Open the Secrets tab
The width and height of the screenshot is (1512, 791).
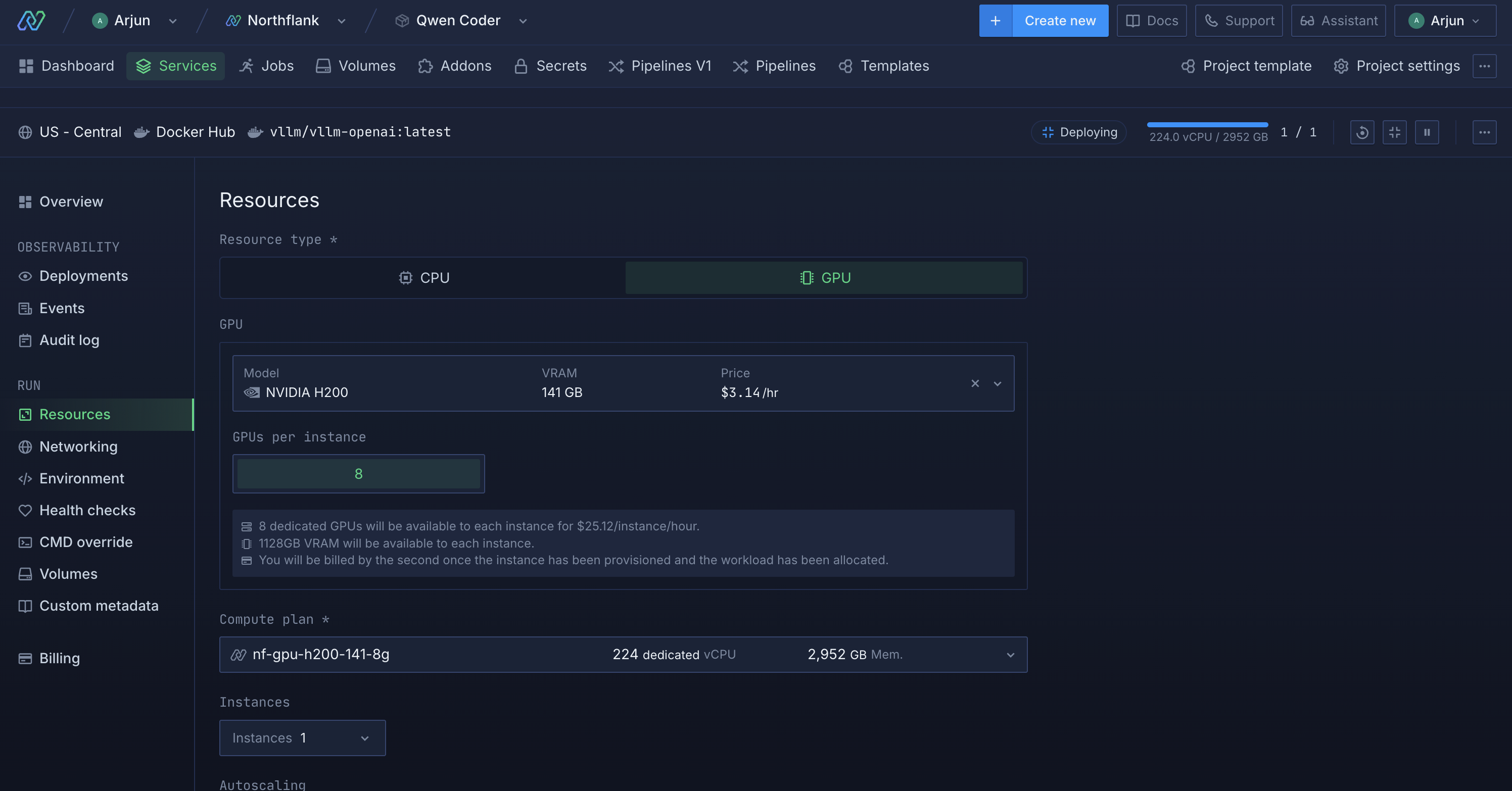click(550, 66)
